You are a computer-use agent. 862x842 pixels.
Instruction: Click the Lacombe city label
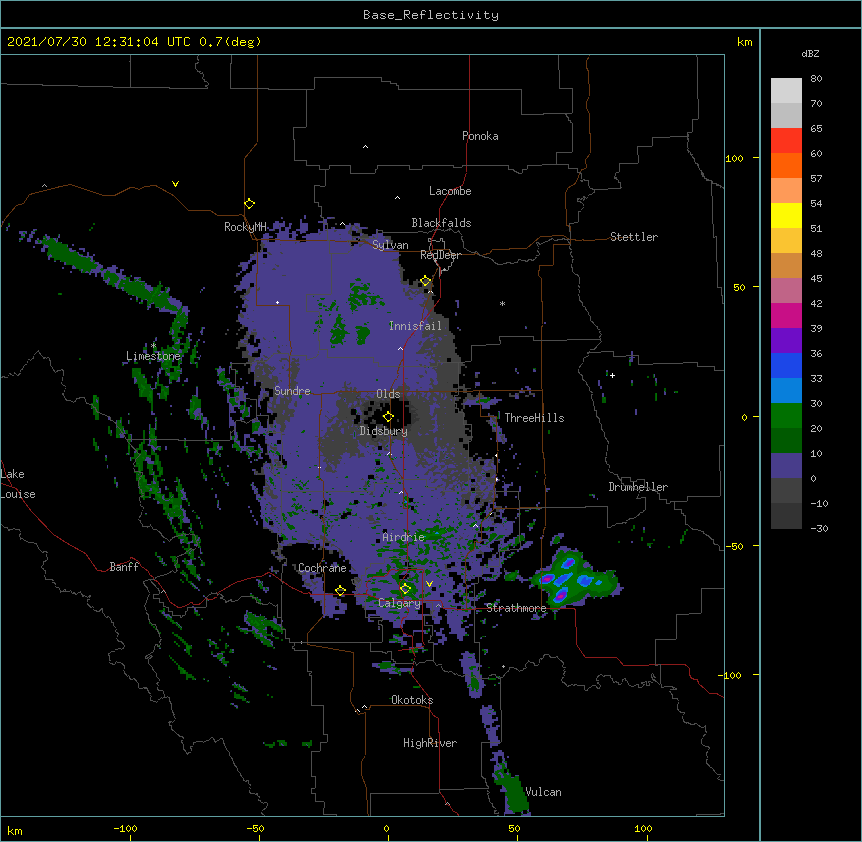450,191
